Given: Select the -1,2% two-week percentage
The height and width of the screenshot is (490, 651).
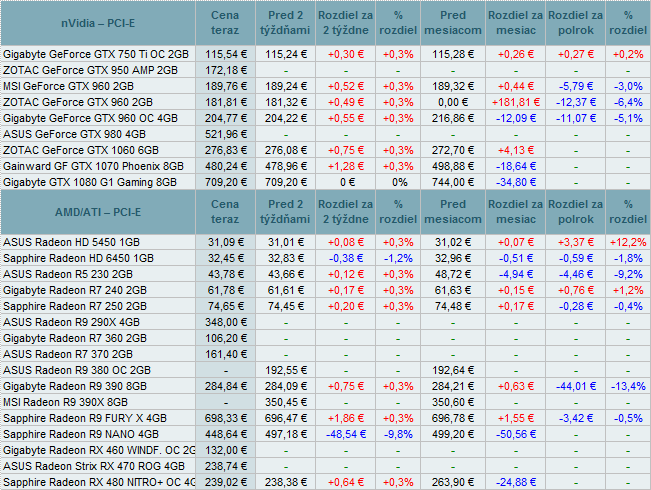Looking at the screenshot, I should (398, 258).
